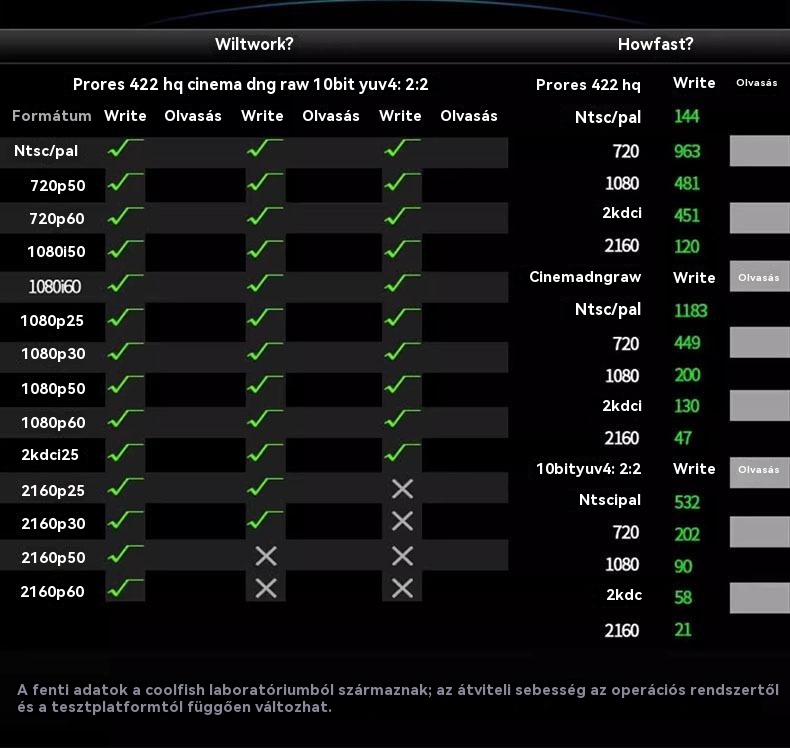This screenshot has width=790, height=748.
Task: Click the rightmost X in the 2160p50 row
Action: coord(402,556)
